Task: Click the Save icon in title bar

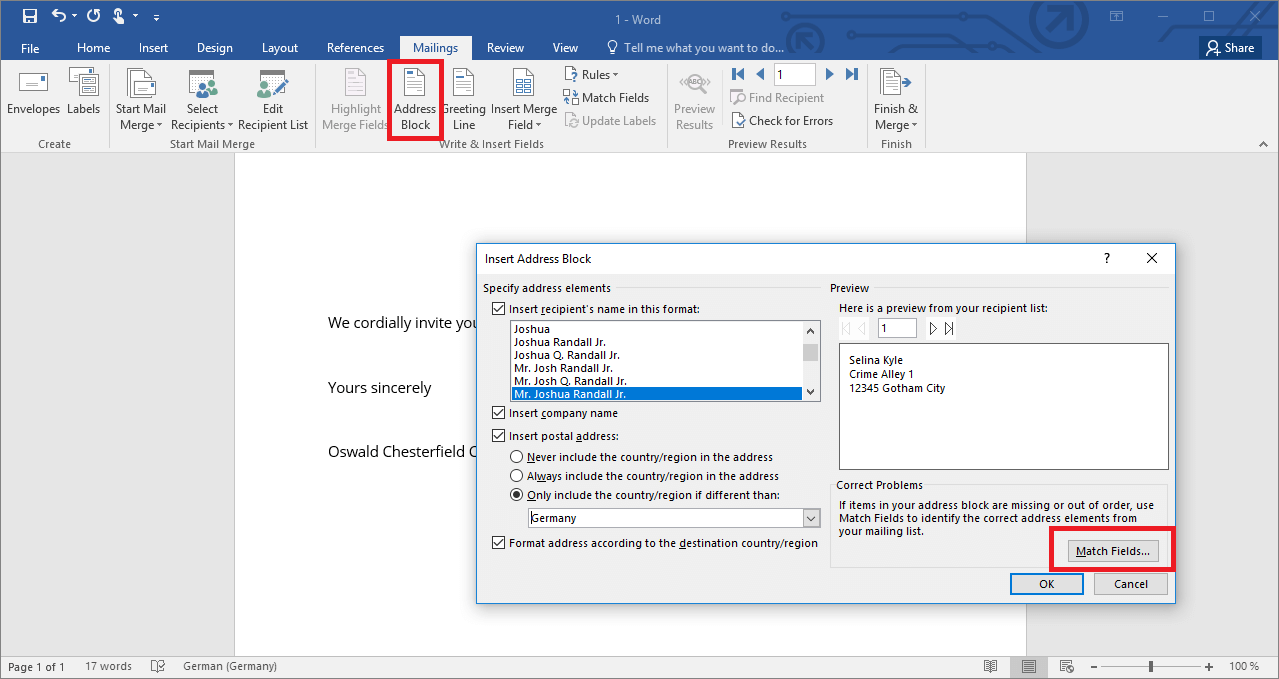Action: point(30,17)
